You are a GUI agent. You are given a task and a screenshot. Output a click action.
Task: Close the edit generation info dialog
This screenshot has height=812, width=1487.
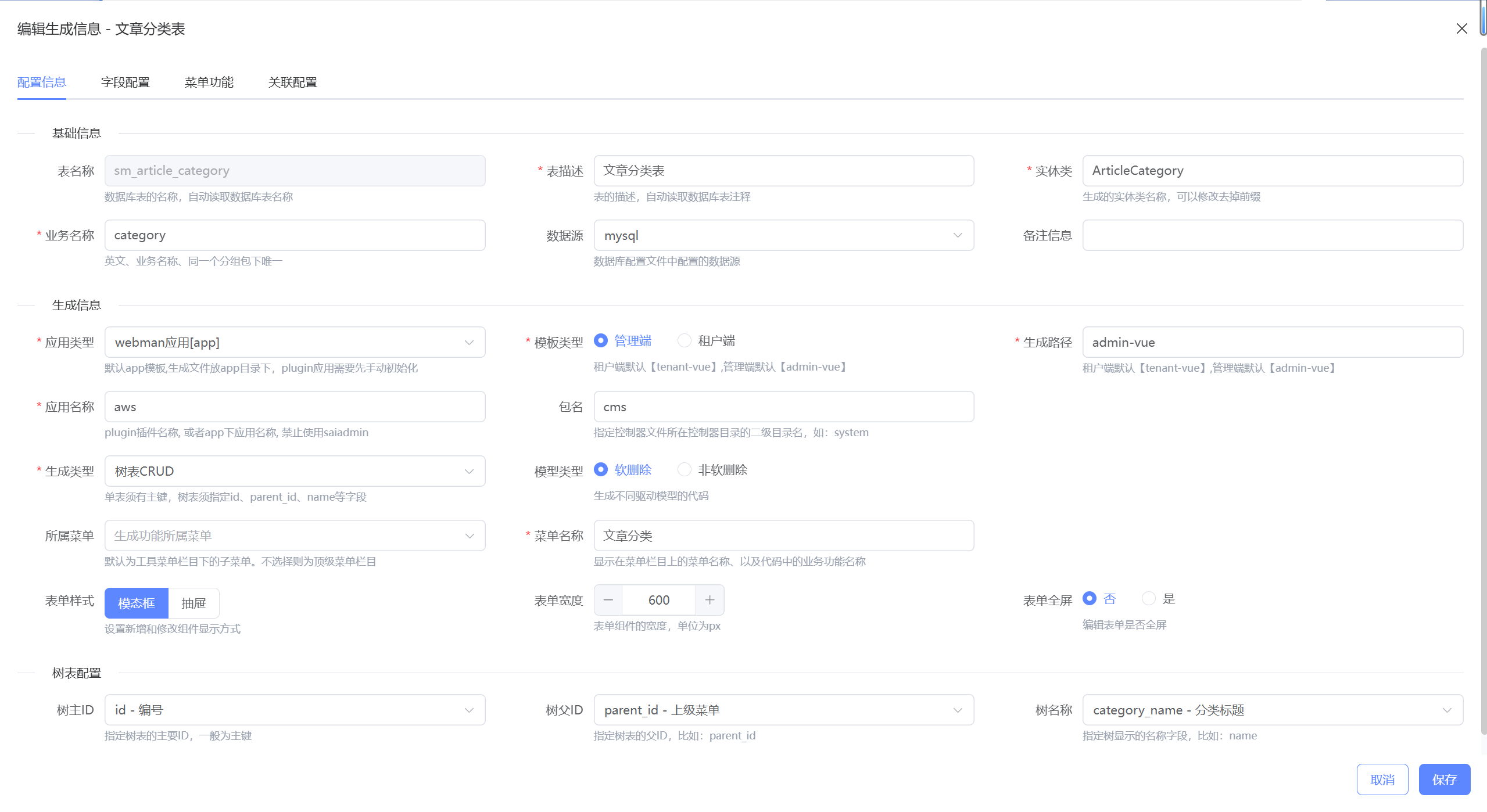[x=1461, y=28]
